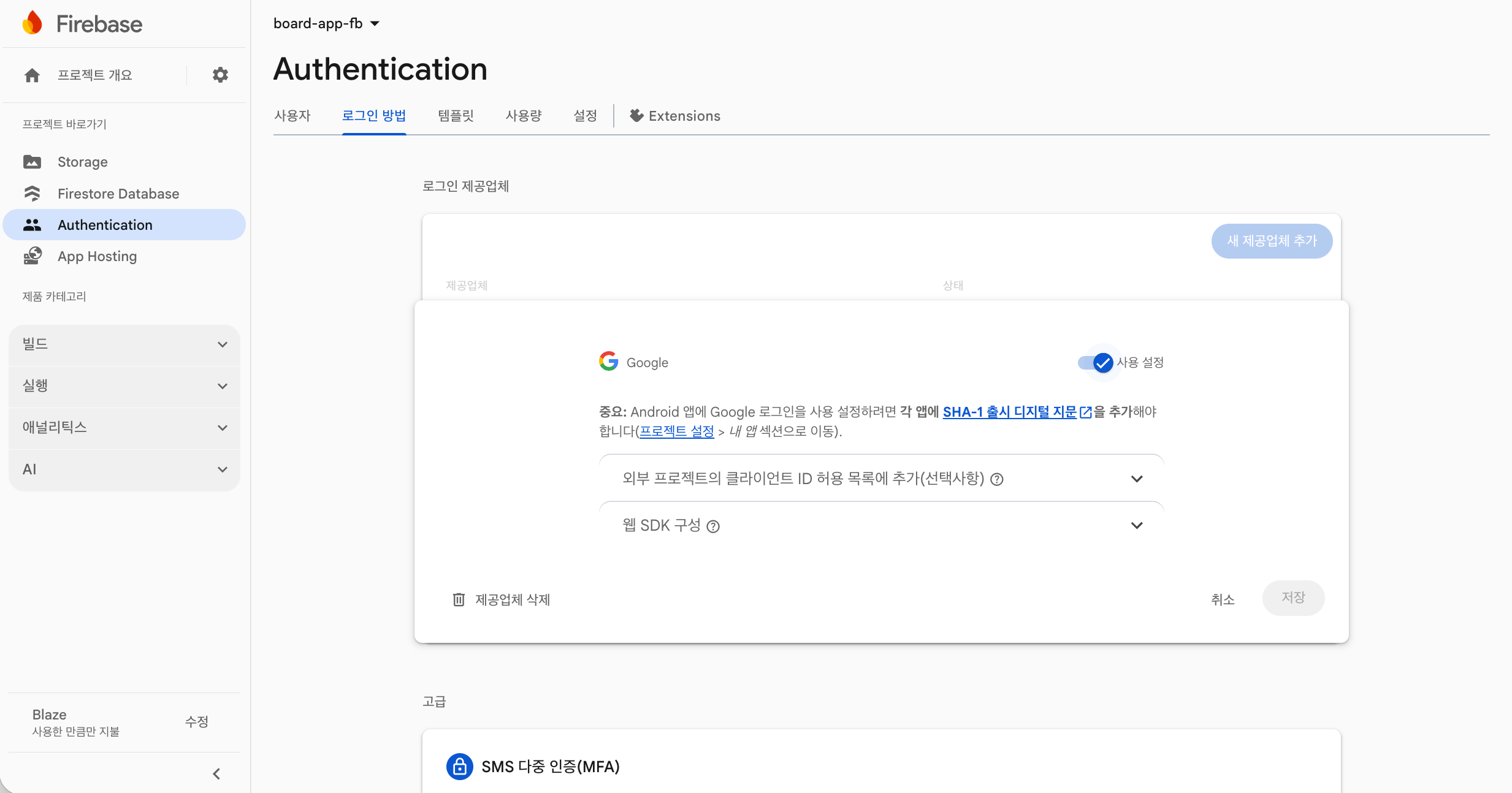1512x793 pixels.
Task: Collapse sidebar with the left chevron
Action: pyautogui.click(x=216, y=774)
